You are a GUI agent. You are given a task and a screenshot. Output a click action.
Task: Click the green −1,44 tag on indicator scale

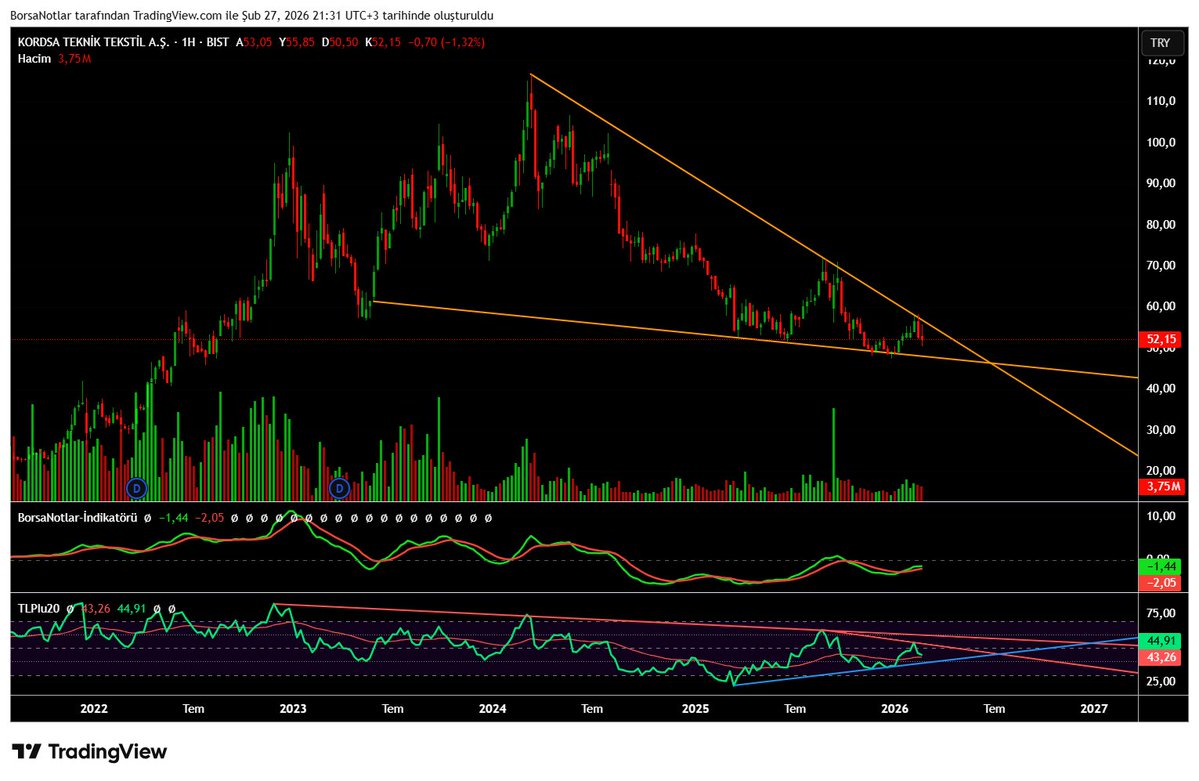click(x=1159, y=567)
